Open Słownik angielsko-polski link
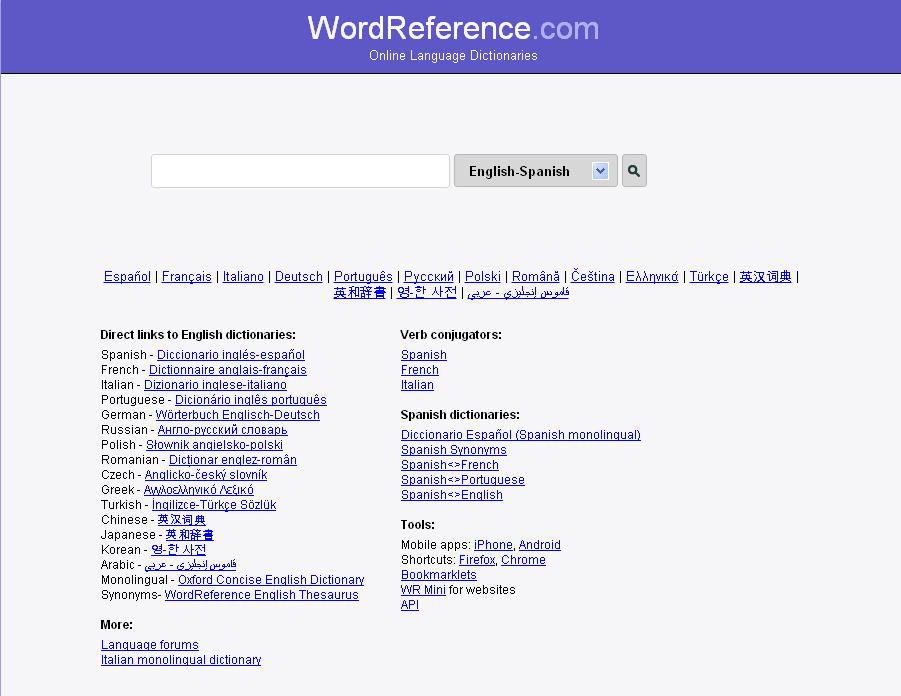The width and height of the screenshot is (901, 696). pyautogui.click(x=214, y=445)
